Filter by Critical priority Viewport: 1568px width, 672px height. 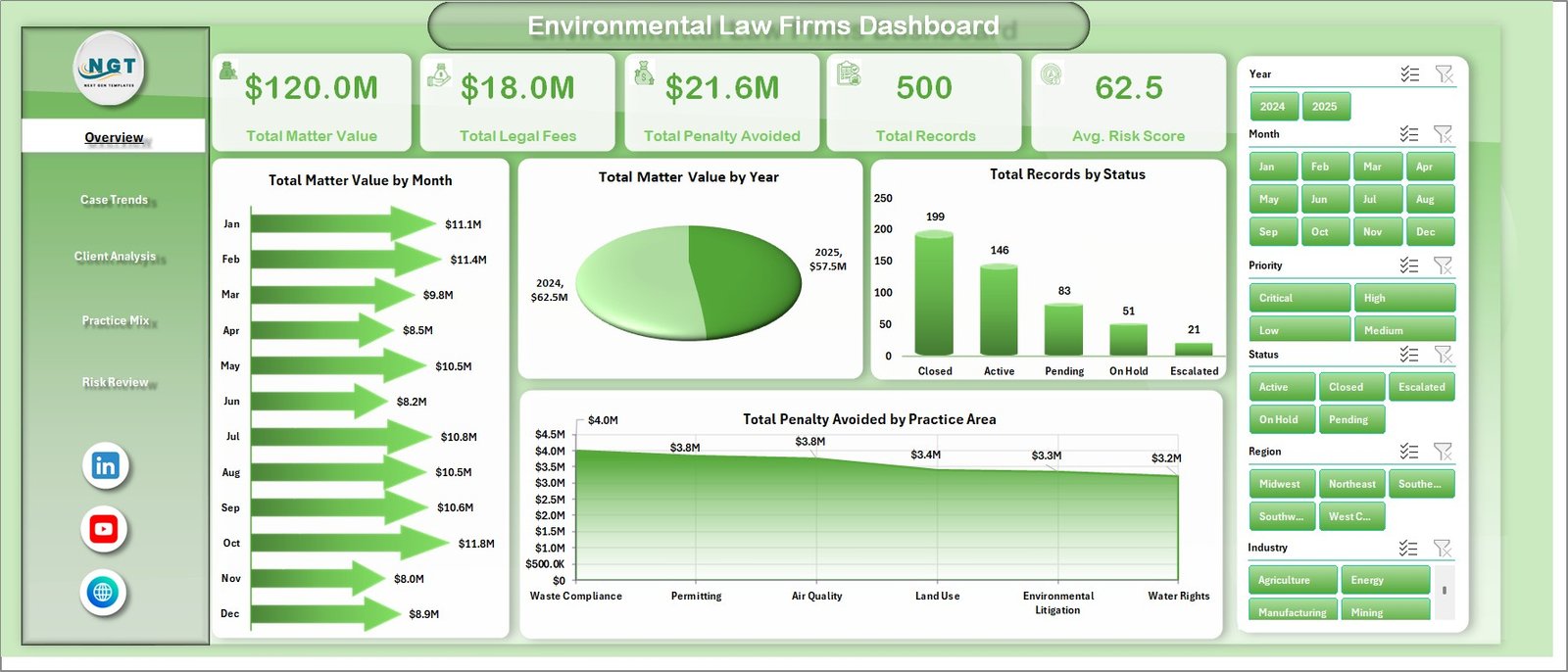pos(1299,298)
